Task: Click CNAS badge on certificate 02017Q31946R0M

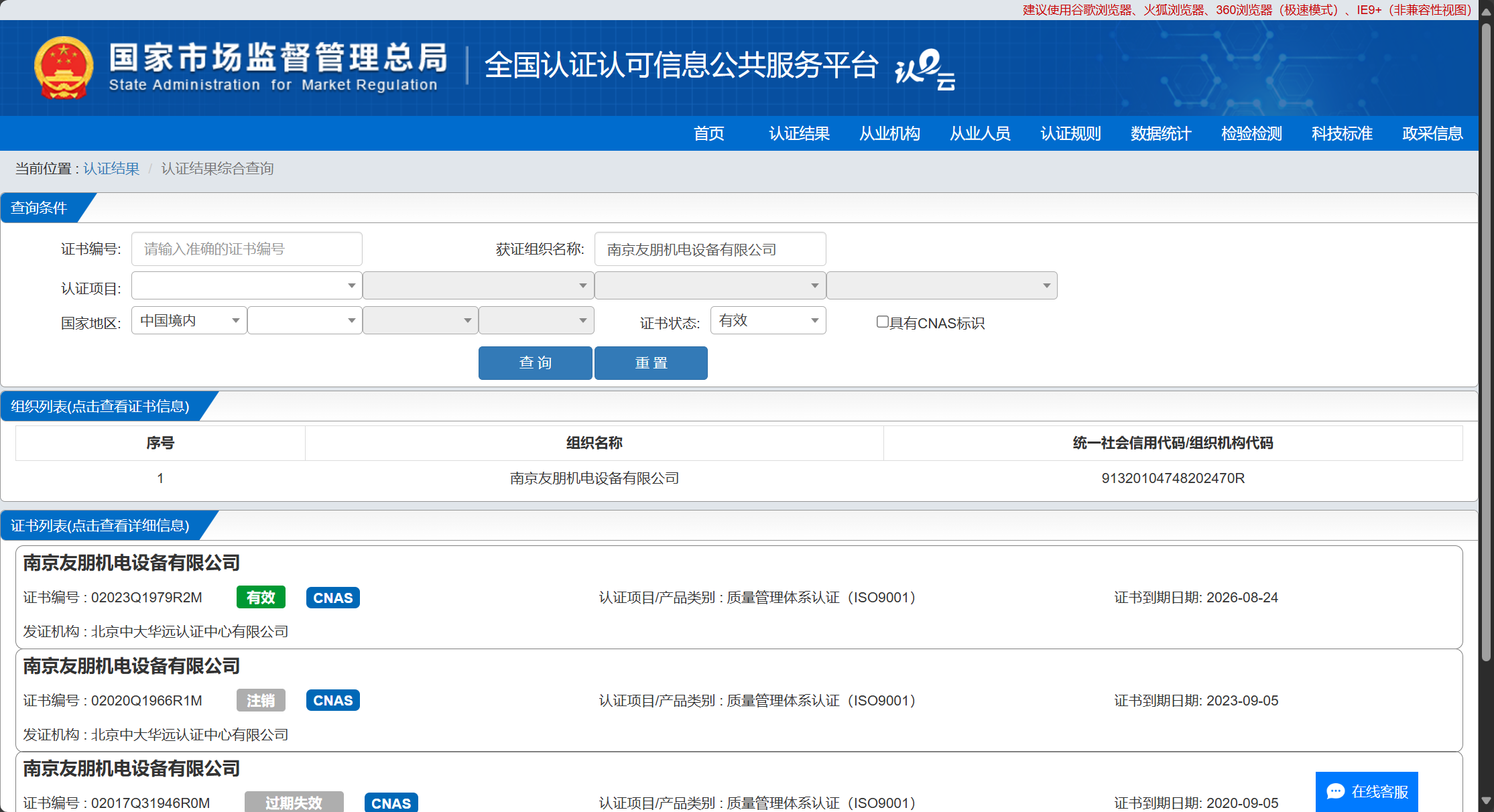Action: point(391,802)
